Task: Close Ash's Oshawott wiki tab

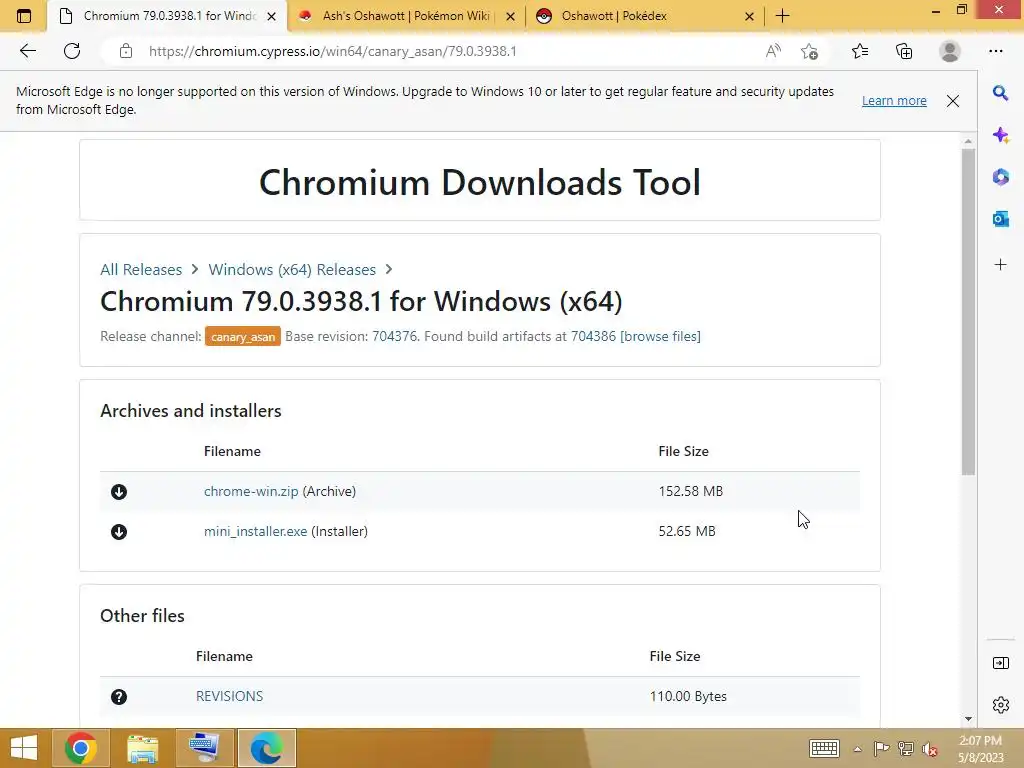Action: [511, 16]
